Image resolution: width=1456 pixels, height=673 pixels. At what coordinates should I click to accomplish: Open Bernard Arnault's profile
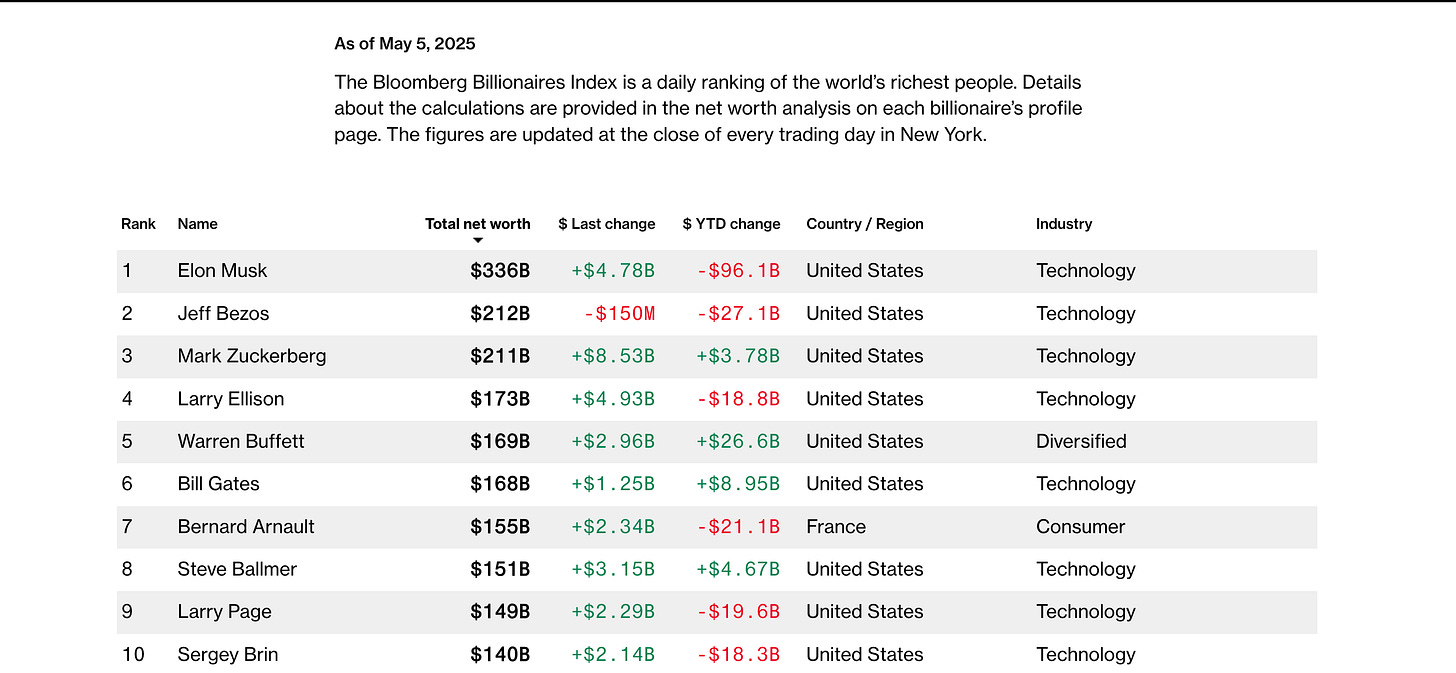click(x=245, y=527)
